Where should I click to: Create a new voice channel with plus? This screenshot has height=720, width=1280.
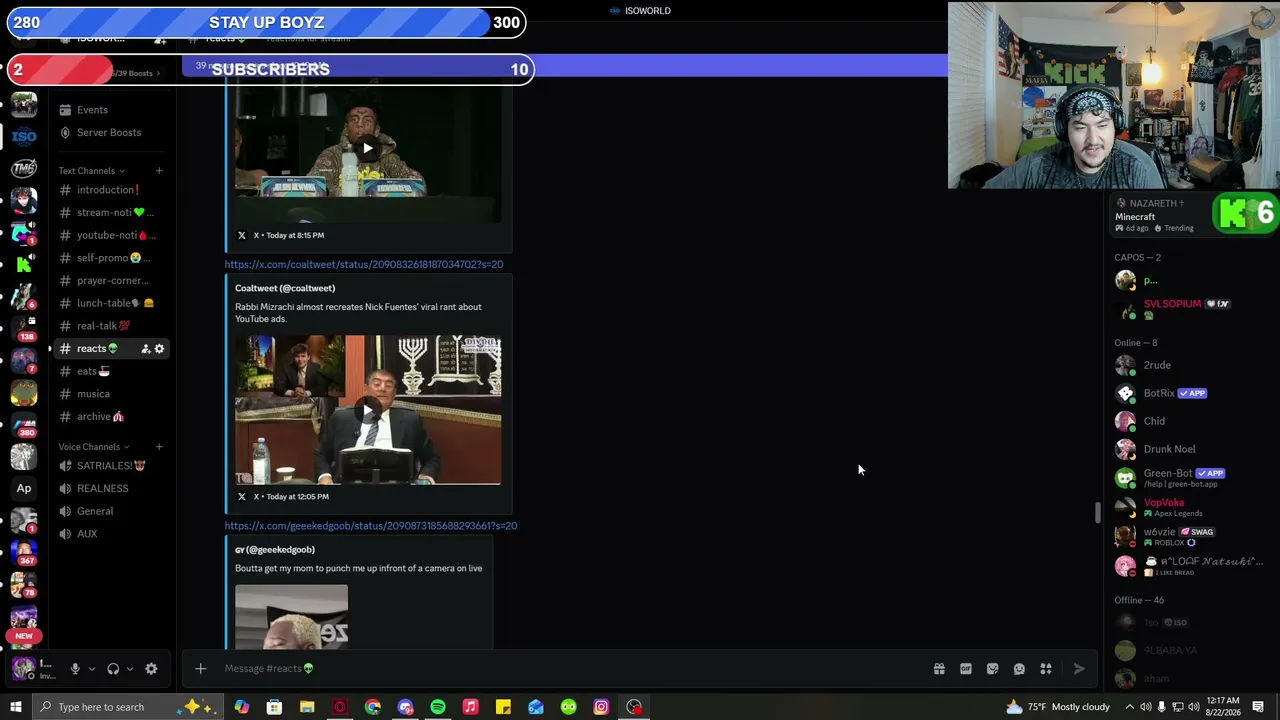pyautogui.click(x=159, y=447)
